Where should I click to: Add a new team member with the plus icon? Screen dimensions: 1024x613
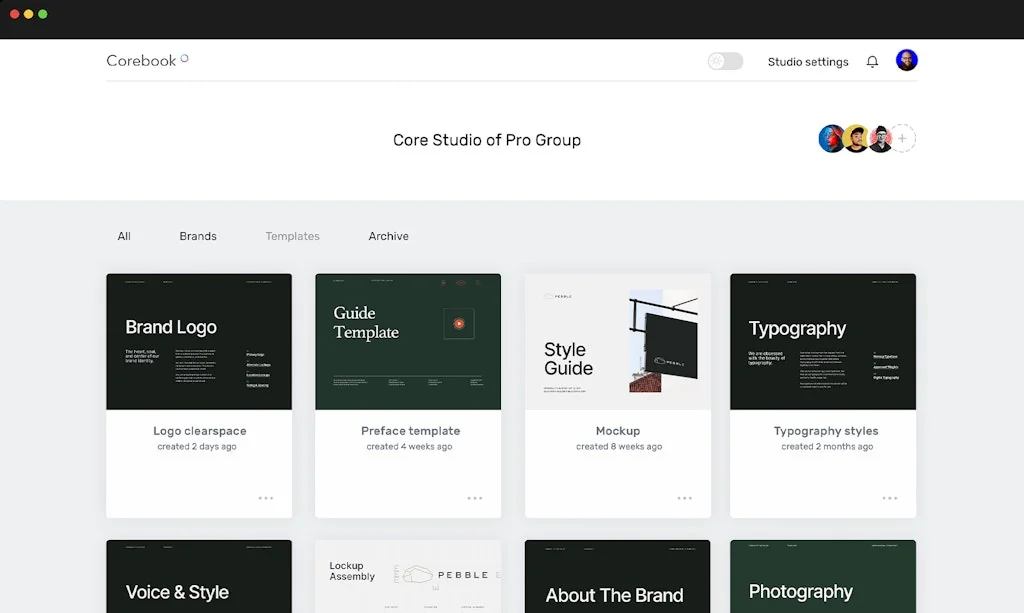click(x=903, y=139)
